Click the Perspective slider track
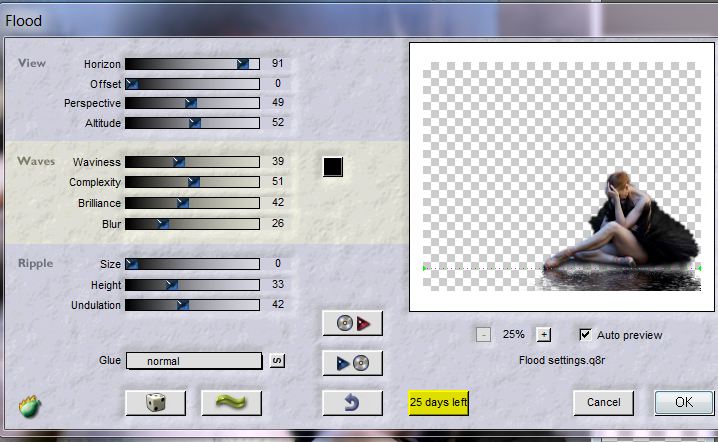Image resolution: width=718 pixels, height=442 pixels. click(192, 103)
